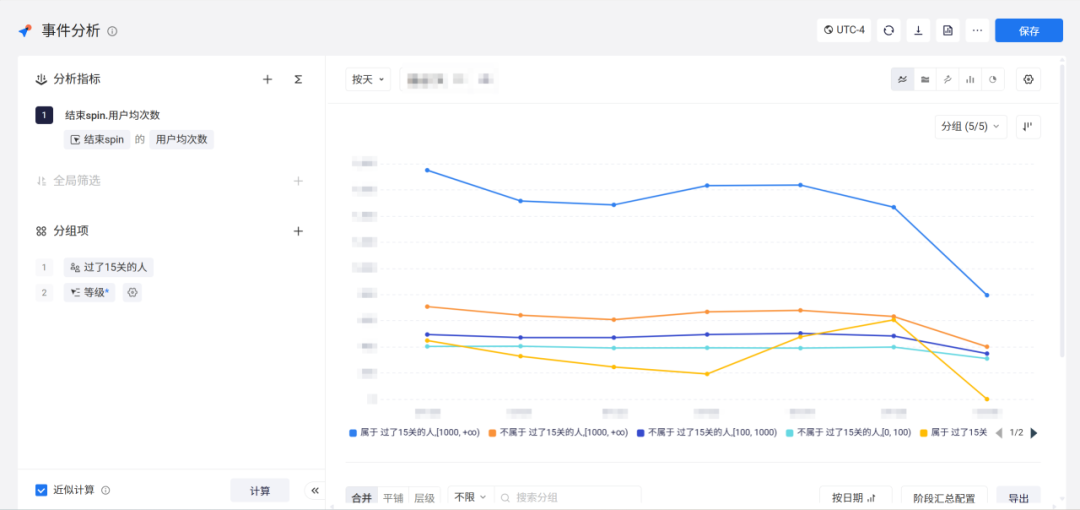Viewport: 1080px width, 510px height.
Task: Open the info icon next to 事件分析 title
Action: click(x=112, y=31)
